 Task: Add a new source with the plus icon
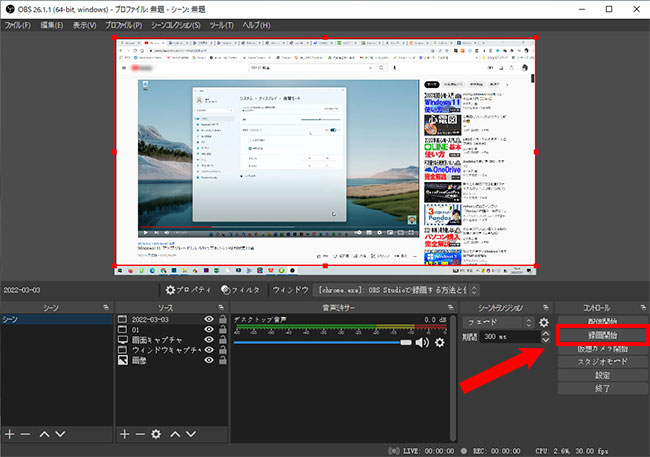coord(125,434)
